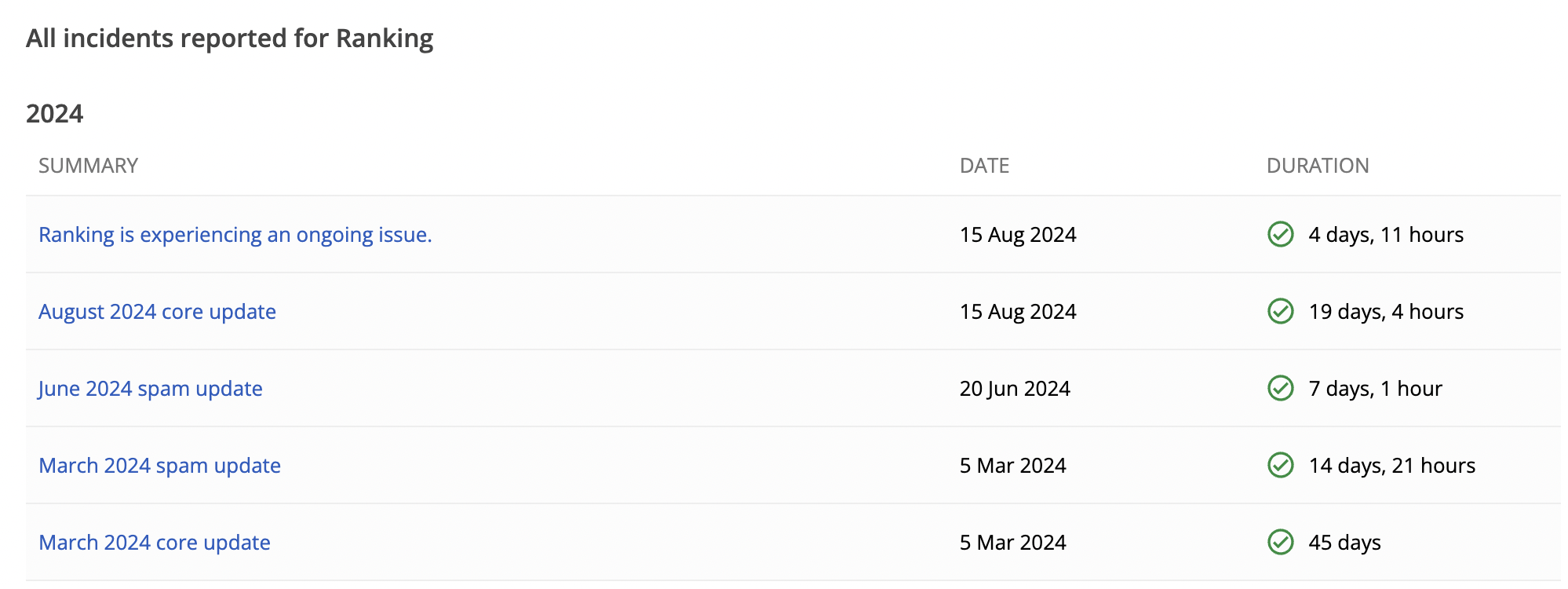The width and height of the screenshot is (1568, 589).
Task: Click the DATE column header
Action: coord(984,166)
